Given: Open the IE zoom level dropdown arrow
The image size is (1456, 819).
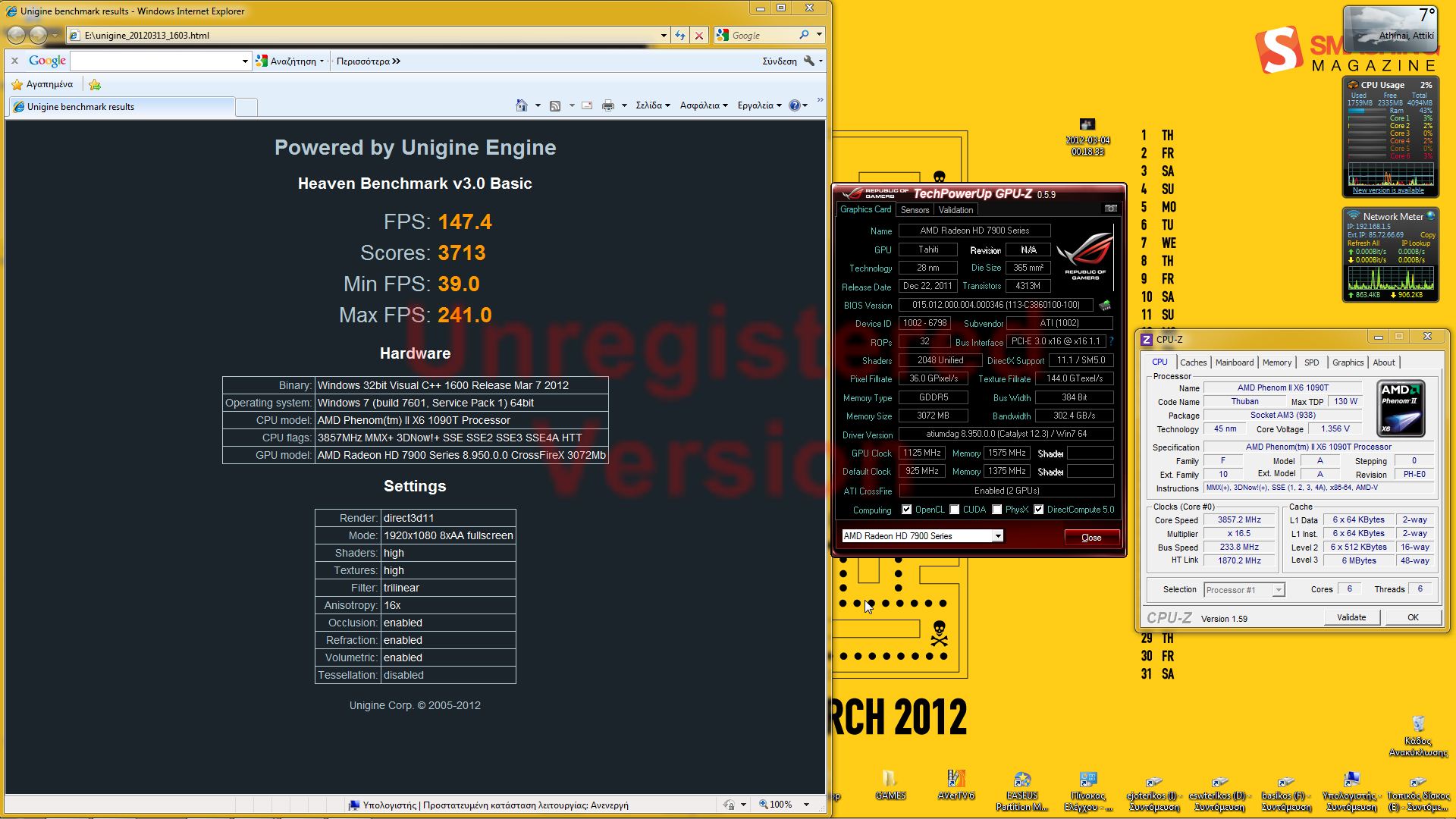Looking at the screenshot, I should click(806, 805).
